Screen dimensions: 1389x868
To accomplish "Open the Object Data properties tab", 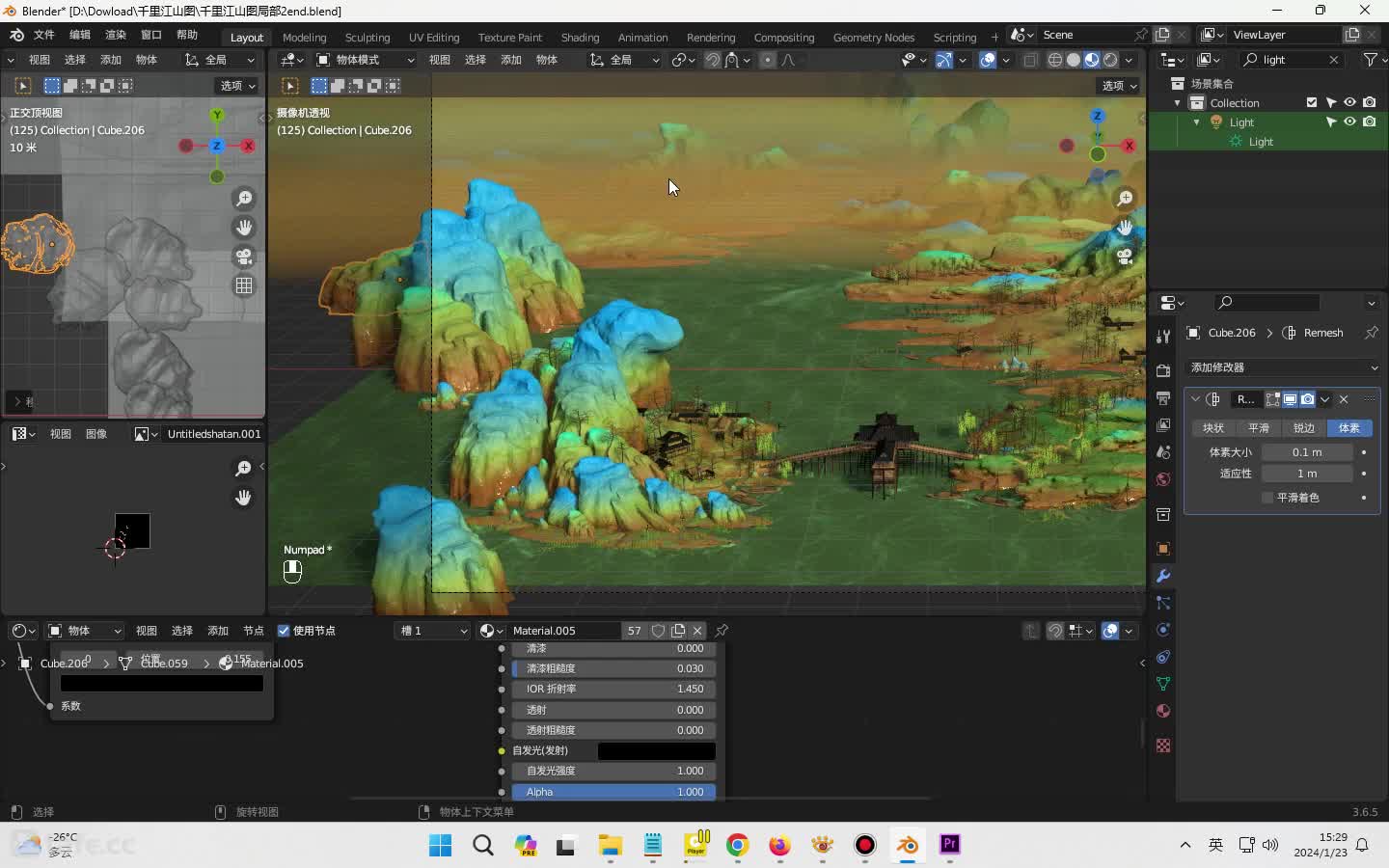I will click(1163, 684).
